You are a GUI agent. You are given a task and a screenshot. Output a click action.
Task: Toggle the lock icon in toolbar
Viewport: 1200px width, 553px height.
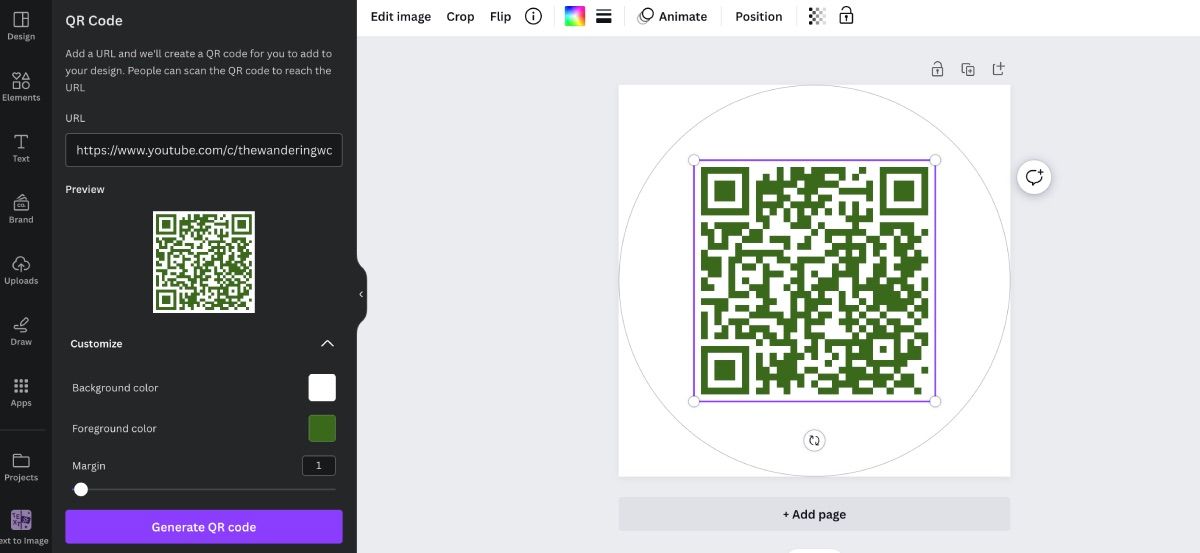[x=846, y=16]
